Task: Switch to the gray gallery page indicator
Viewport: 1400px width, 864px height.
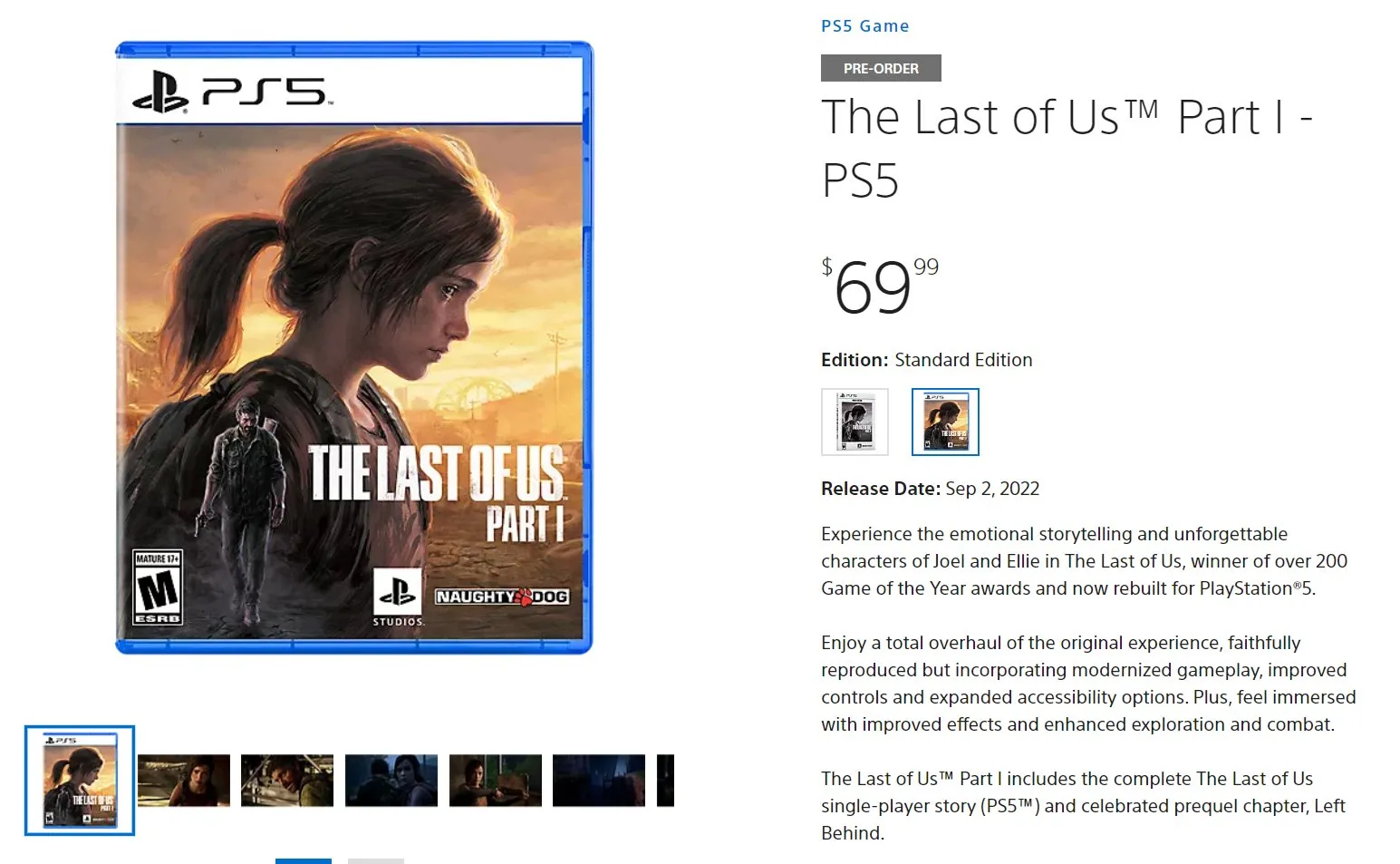Action: (x=376, y=860)
